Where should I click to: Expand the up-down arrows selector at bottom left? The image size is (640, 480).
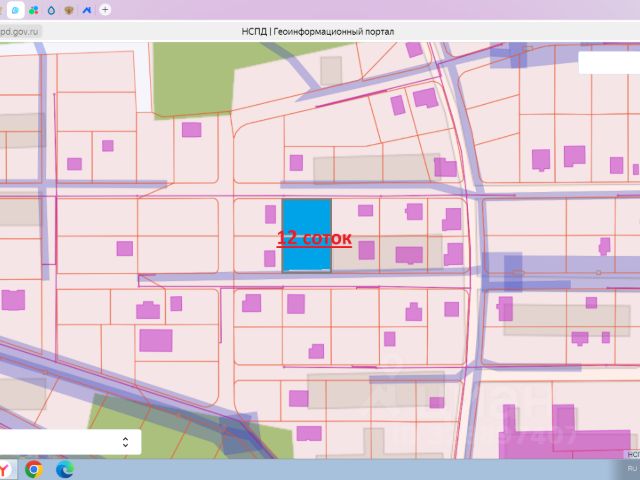[x=125, y=442]
